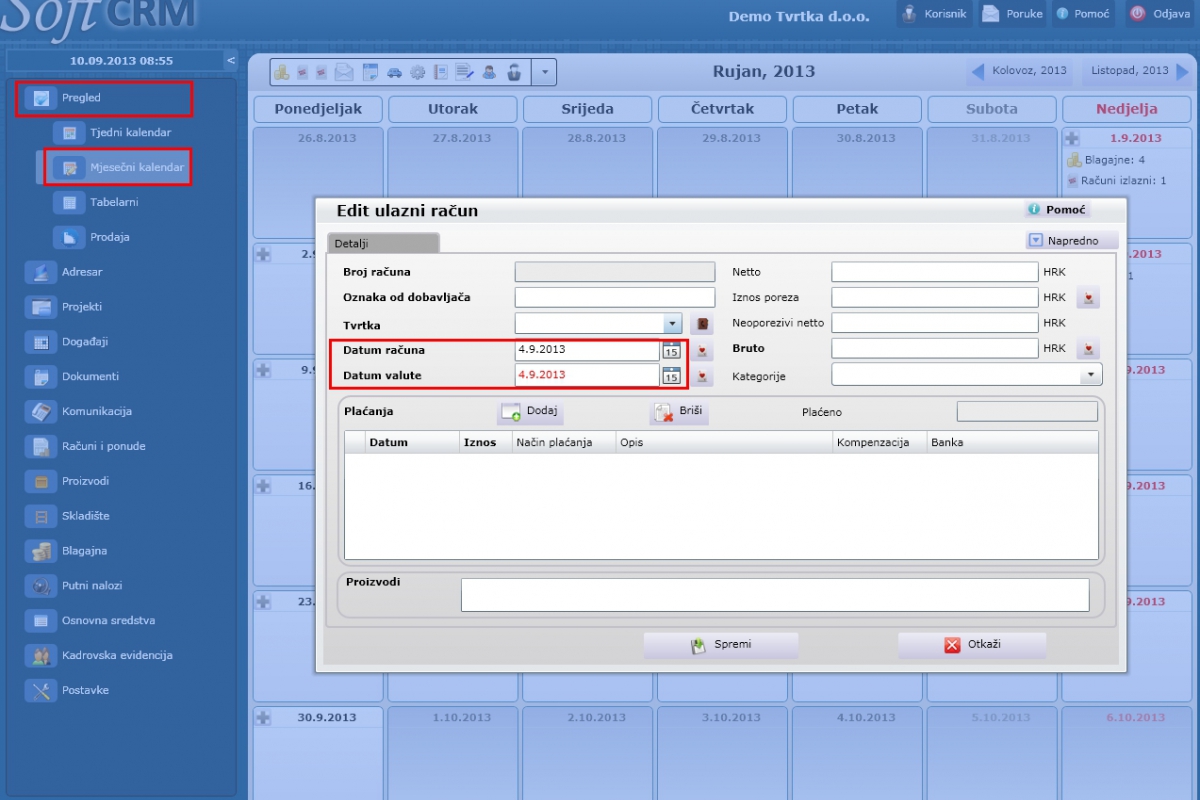Click the Postavke icon in the sidebar

coord(41,690)
